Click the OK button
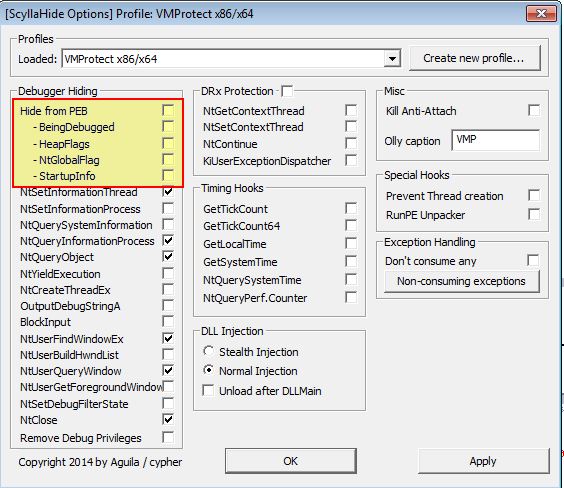The width and height of the screenshot is (564, 488). (291, 461)
